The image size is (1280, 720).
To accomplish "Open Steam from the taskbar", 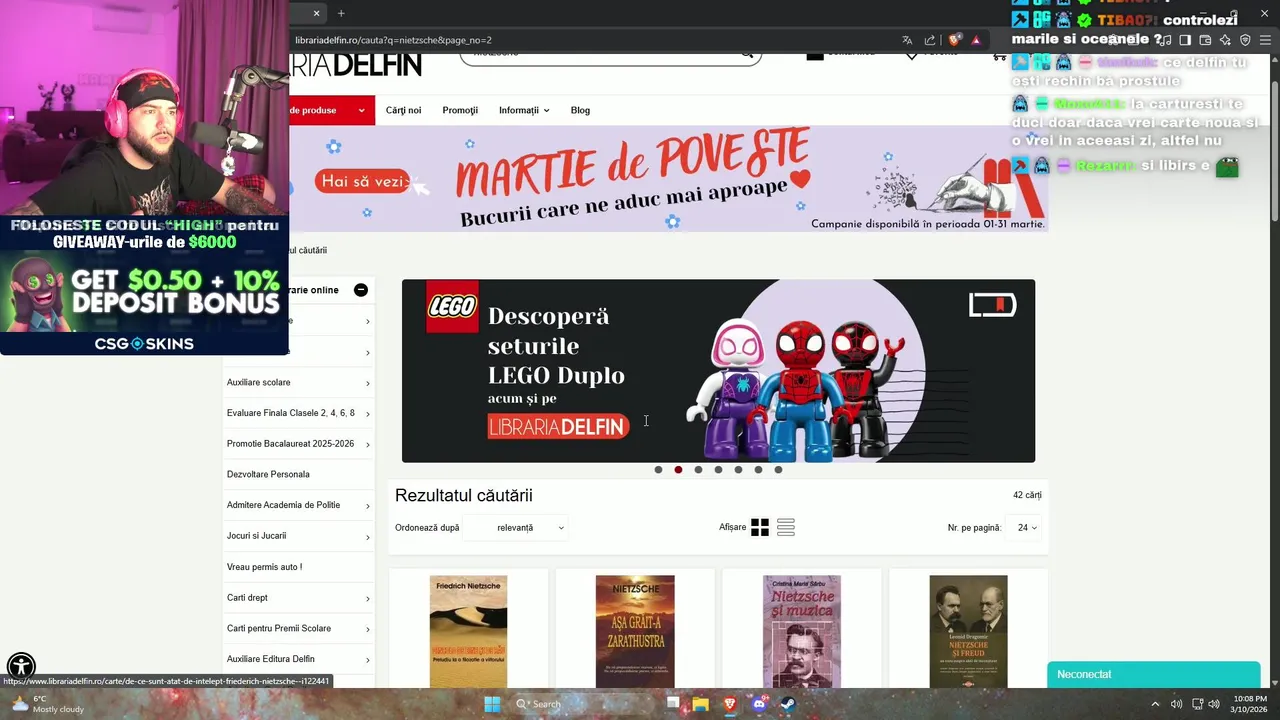I will point(788,704).
